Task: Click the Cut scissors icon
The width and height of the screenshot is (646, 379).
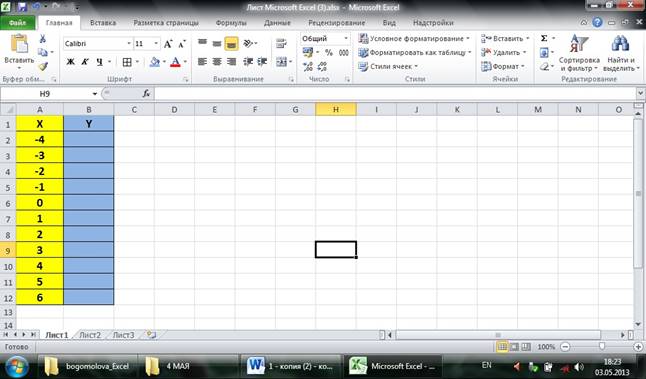Action: click(x=42, y=39)
